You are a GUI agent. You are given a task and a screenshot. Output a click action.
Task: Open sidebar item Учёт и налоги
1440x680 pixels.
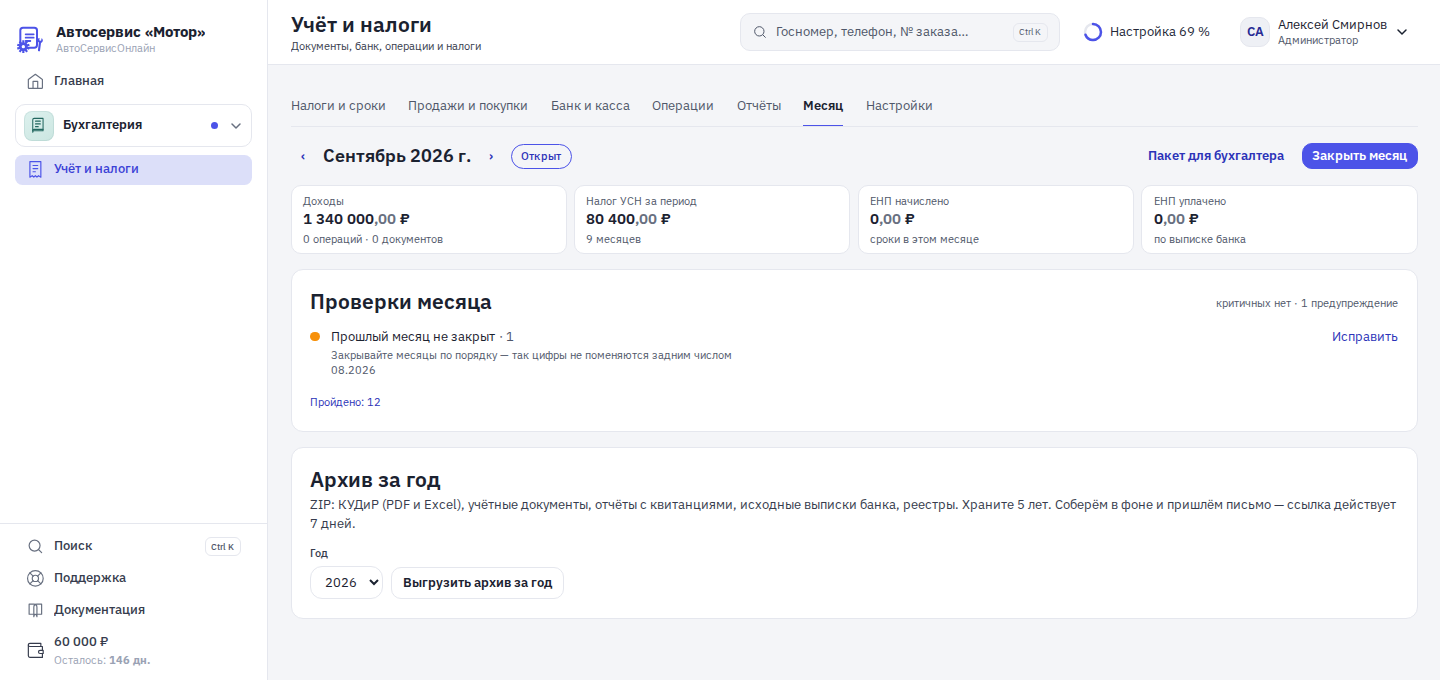tap(133, 170)
